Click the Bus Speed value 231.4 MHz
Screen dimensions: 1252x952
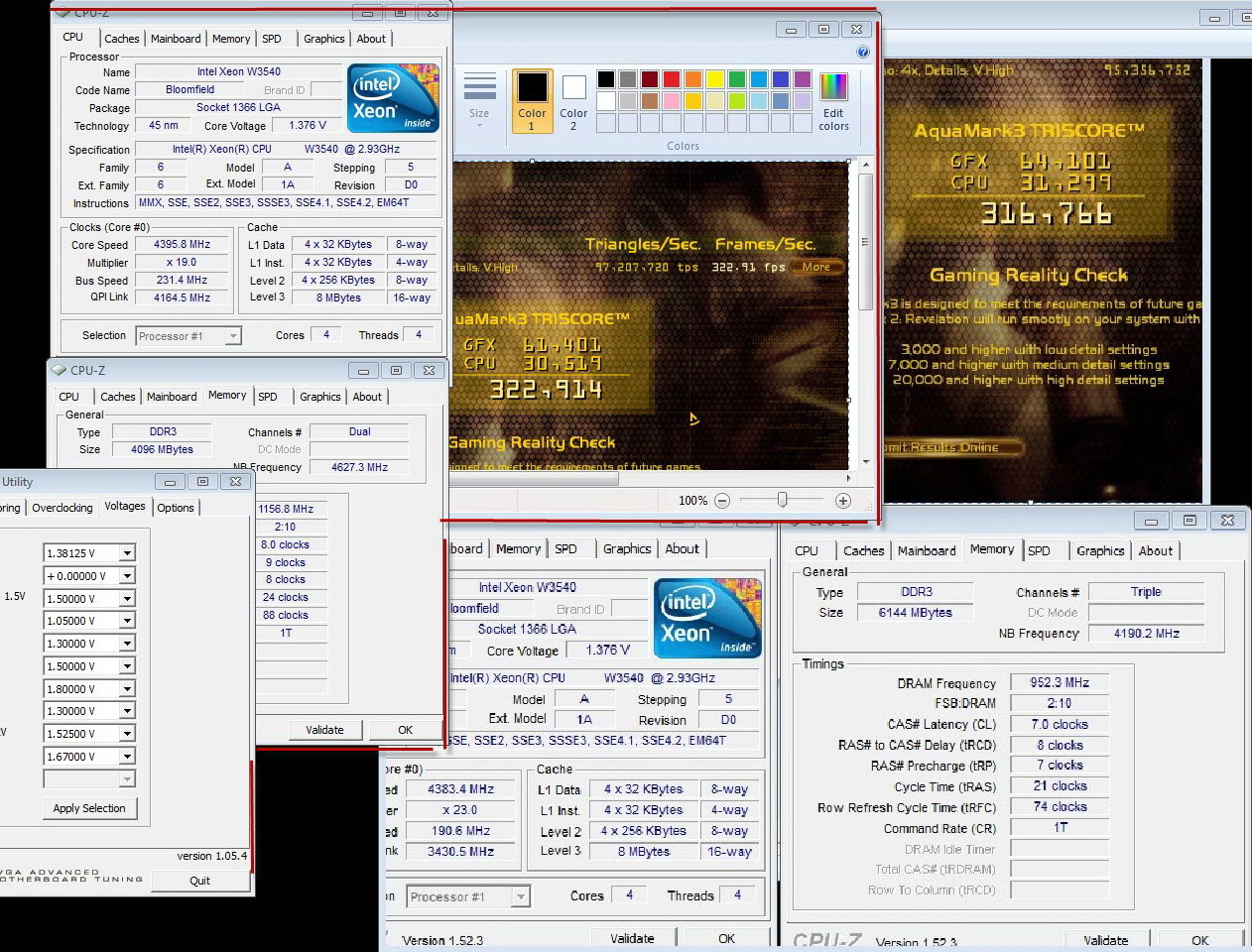tap(182, 281)
